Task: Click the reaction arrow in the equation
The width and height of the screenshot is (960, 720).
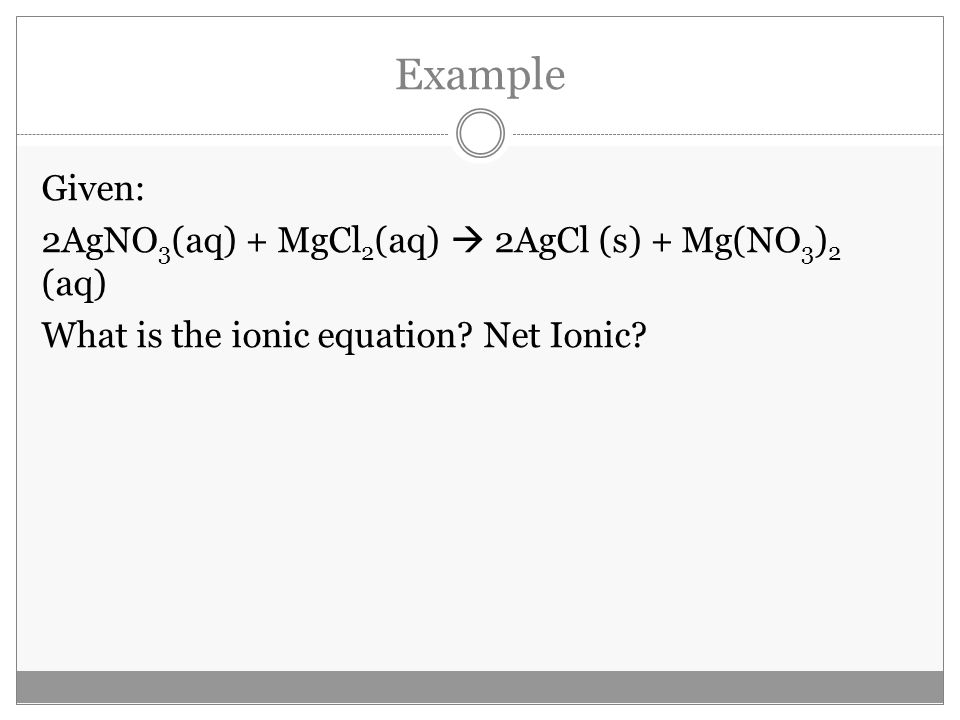Action: point(467,241)
